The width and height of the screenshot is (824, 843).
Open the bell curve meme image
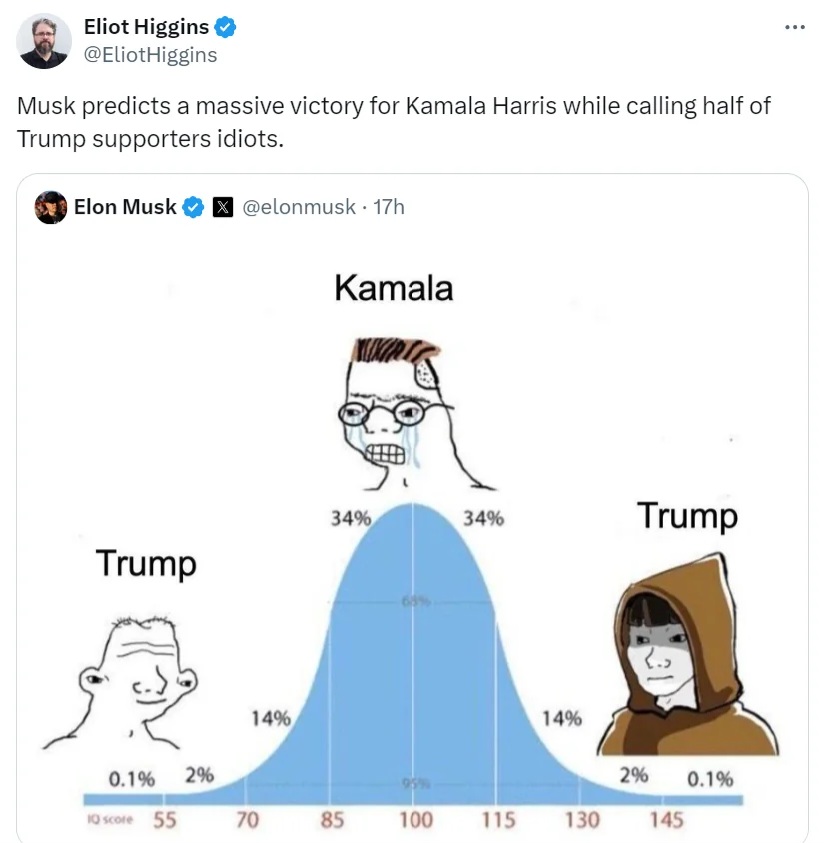point(412,538)
